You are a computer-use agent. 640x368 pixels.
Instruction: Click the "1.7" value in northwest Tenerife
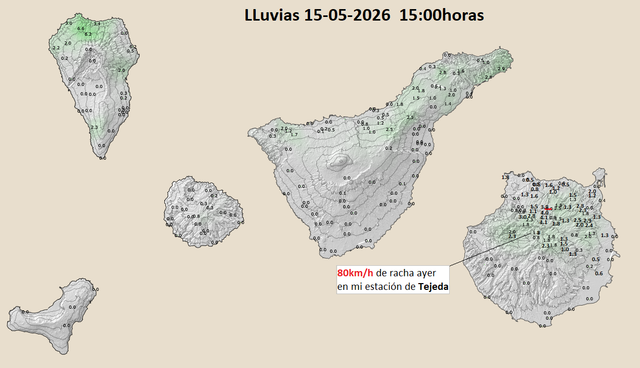tap(294, 134)
